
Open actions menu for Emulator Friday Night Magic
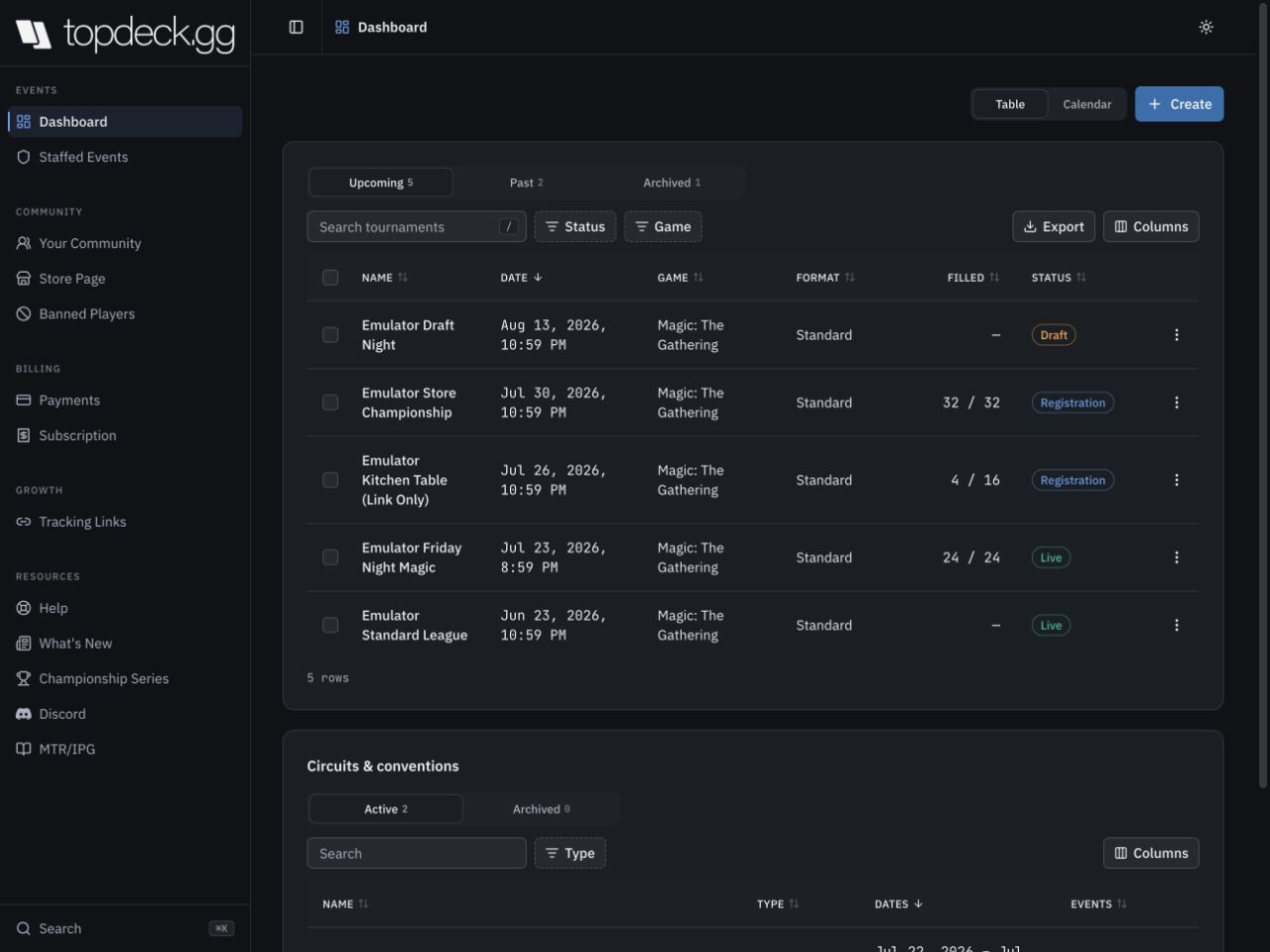1177,557
